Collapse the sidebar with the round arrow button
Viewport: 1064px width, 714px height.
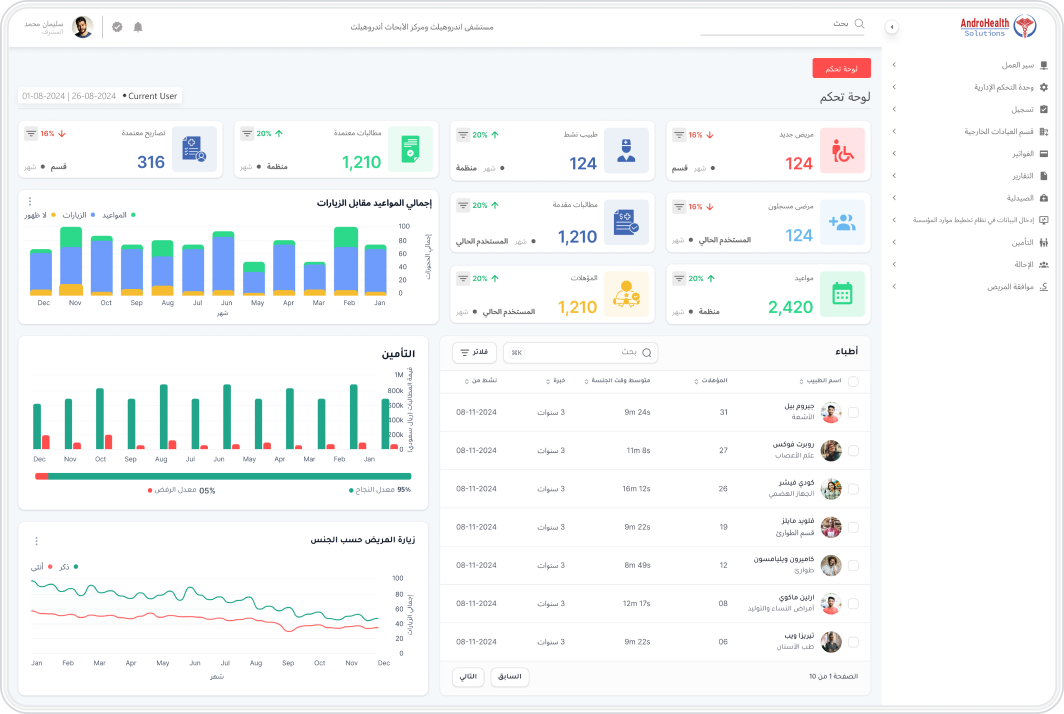click(892, 27)
